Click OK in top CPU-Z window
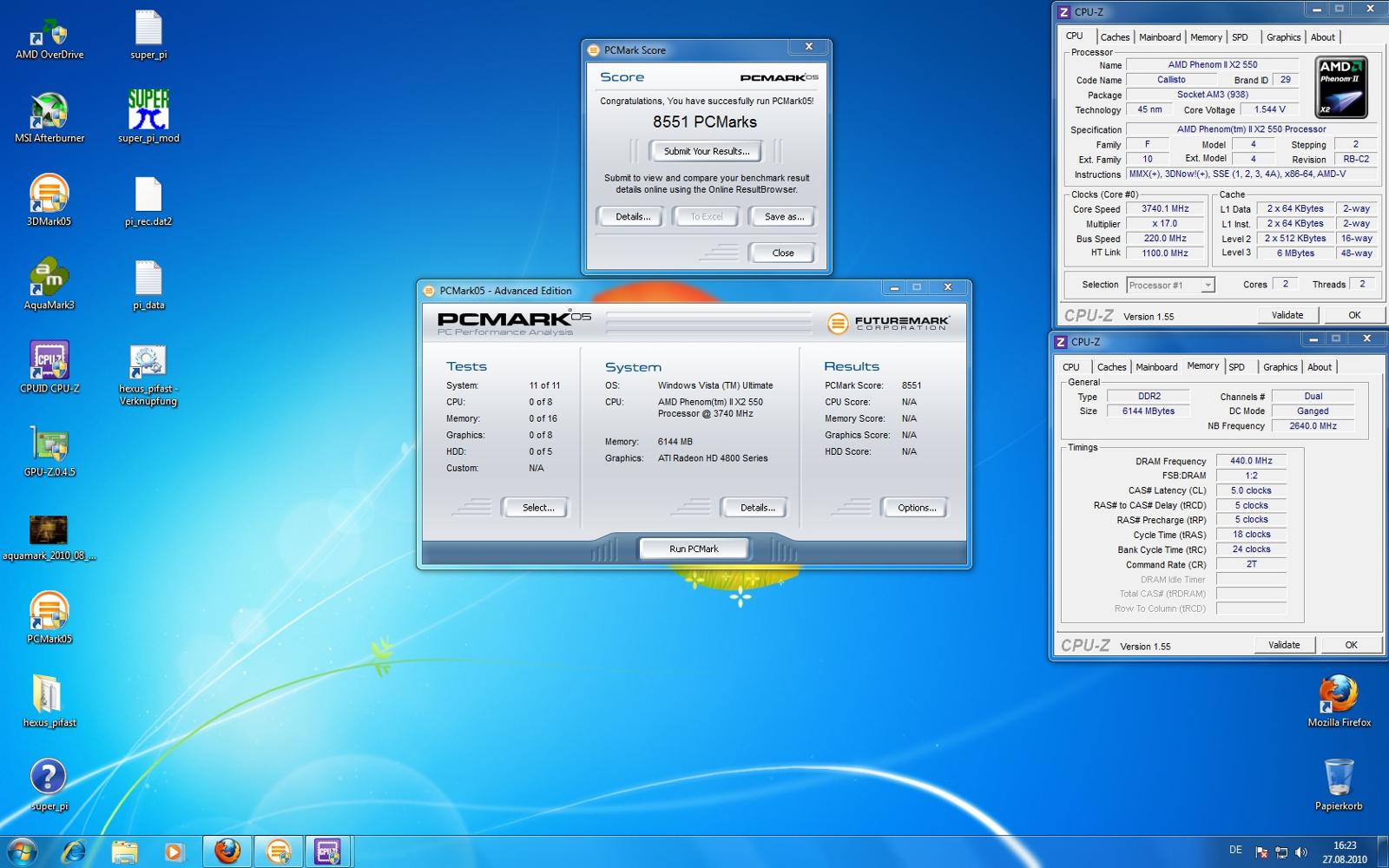Image resolution: width=1389 pixels, height=868 pixels. 1353,315
